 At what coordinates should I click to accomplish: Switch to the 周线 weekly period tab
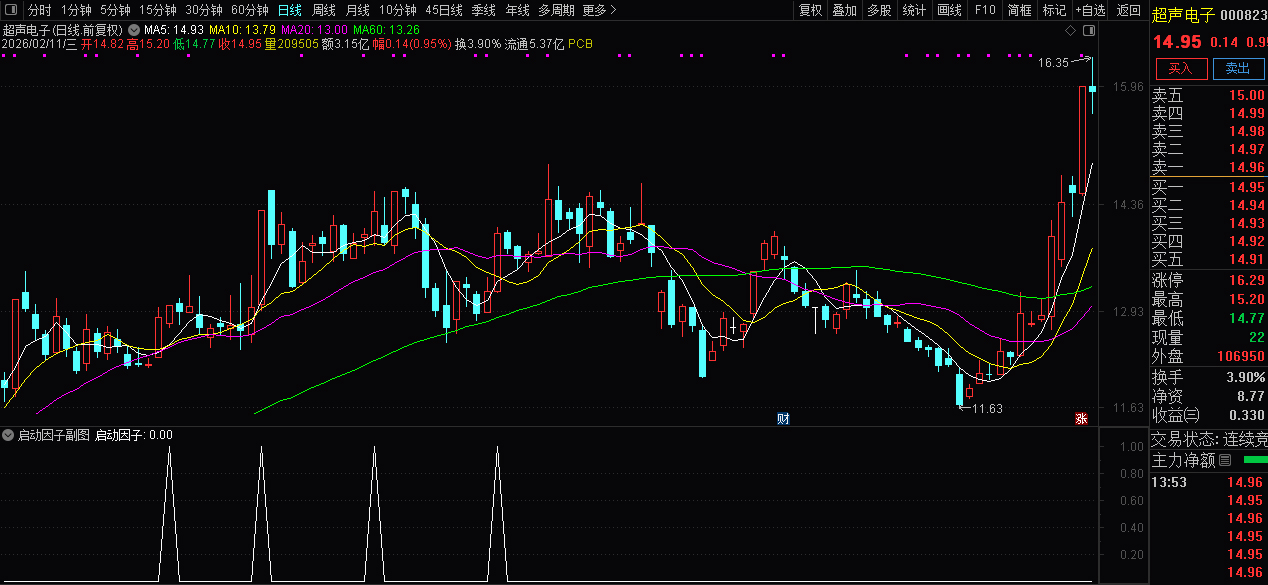point(324,10)
